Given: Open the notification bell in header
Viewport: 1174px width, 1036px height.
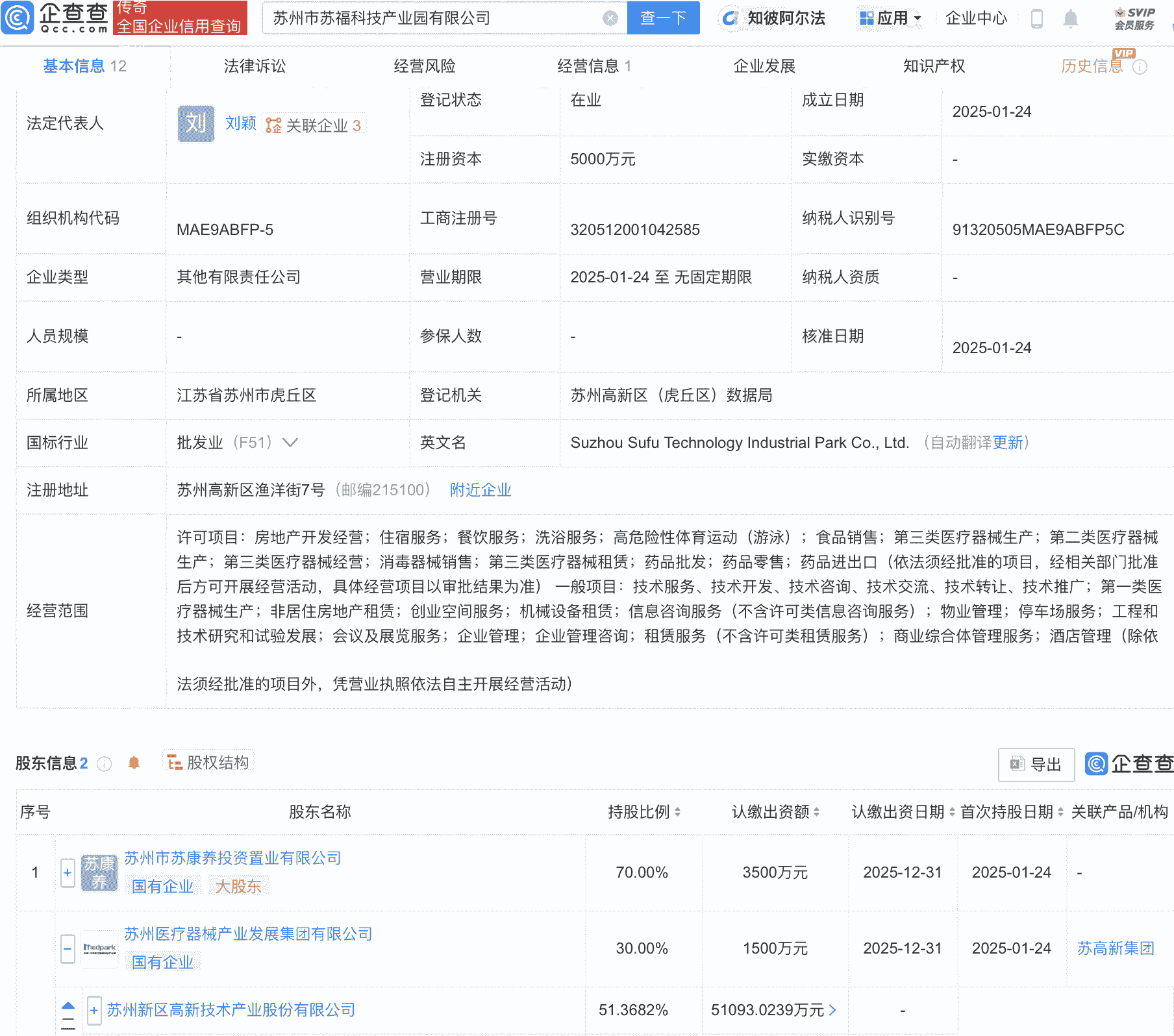Looking at the screenshot, I should tap(1071, 18).
